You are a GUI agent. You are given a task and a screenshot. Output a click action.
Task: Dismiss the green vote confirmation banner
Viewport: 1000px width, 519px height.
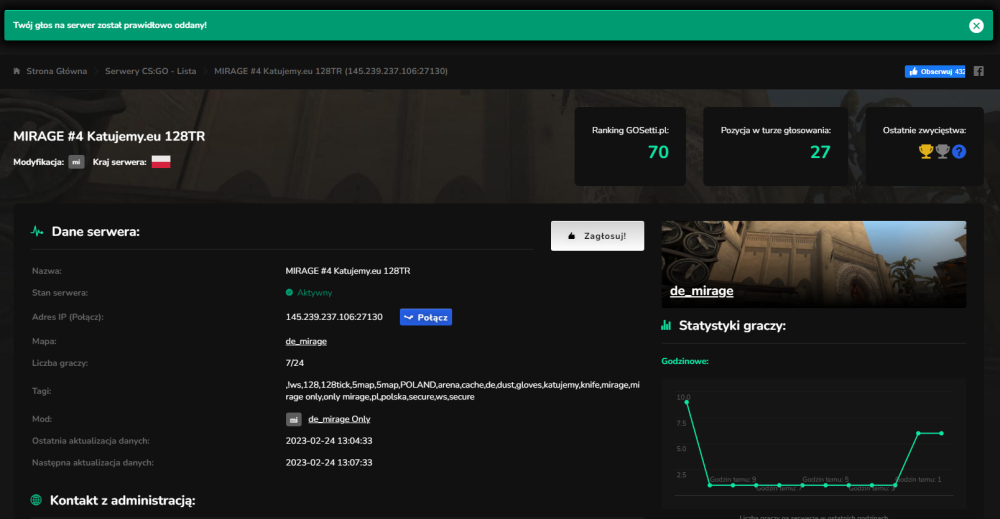(x=976, y=26)
